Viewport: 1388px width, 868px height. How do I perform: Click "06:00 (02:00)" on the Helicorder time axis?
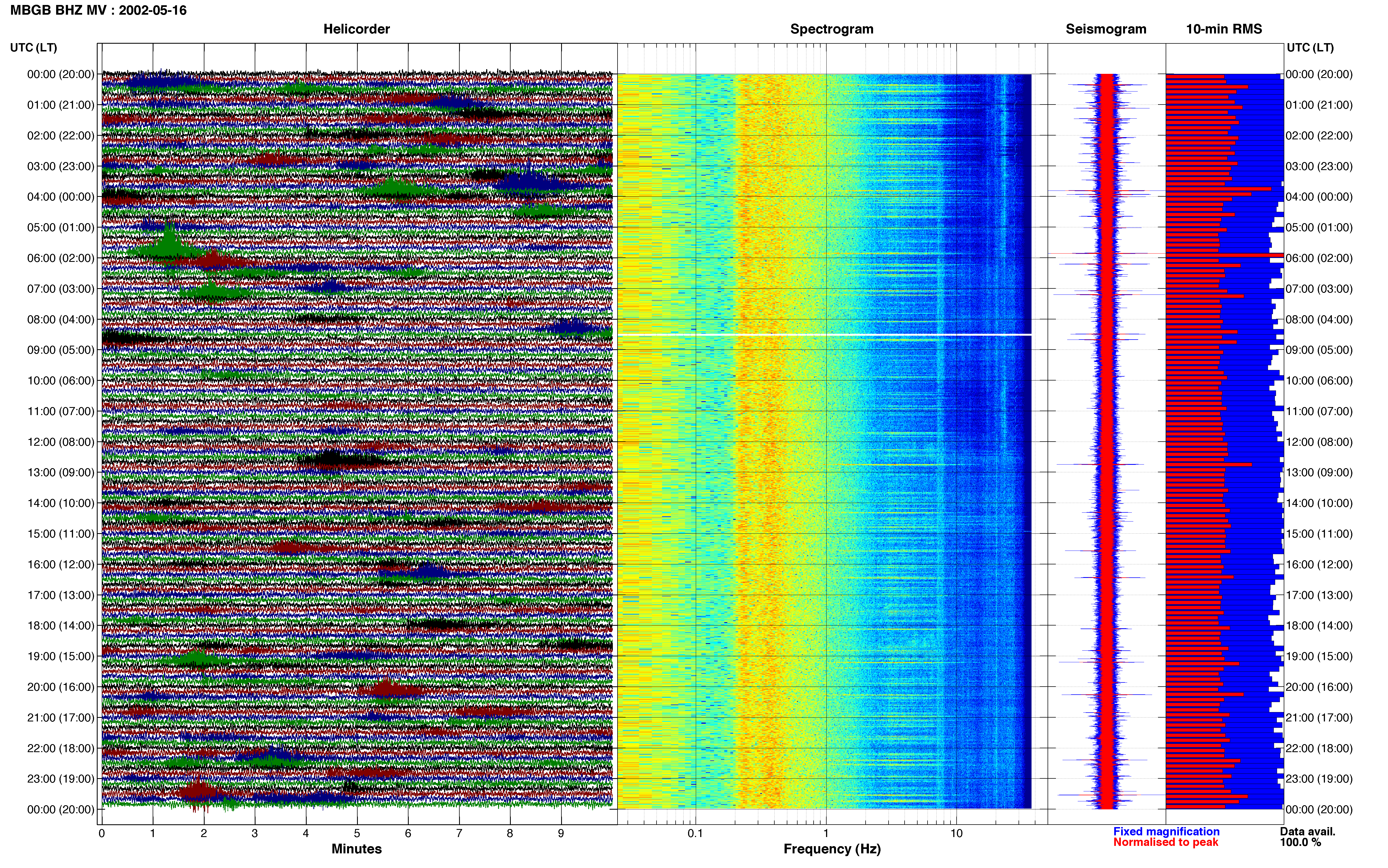coord(61,258)
